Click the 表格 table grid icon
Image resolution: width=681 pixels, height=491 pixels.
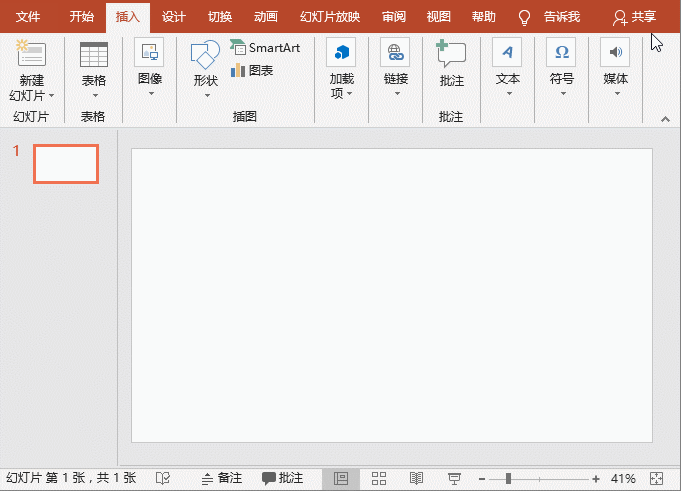(93, 54)
